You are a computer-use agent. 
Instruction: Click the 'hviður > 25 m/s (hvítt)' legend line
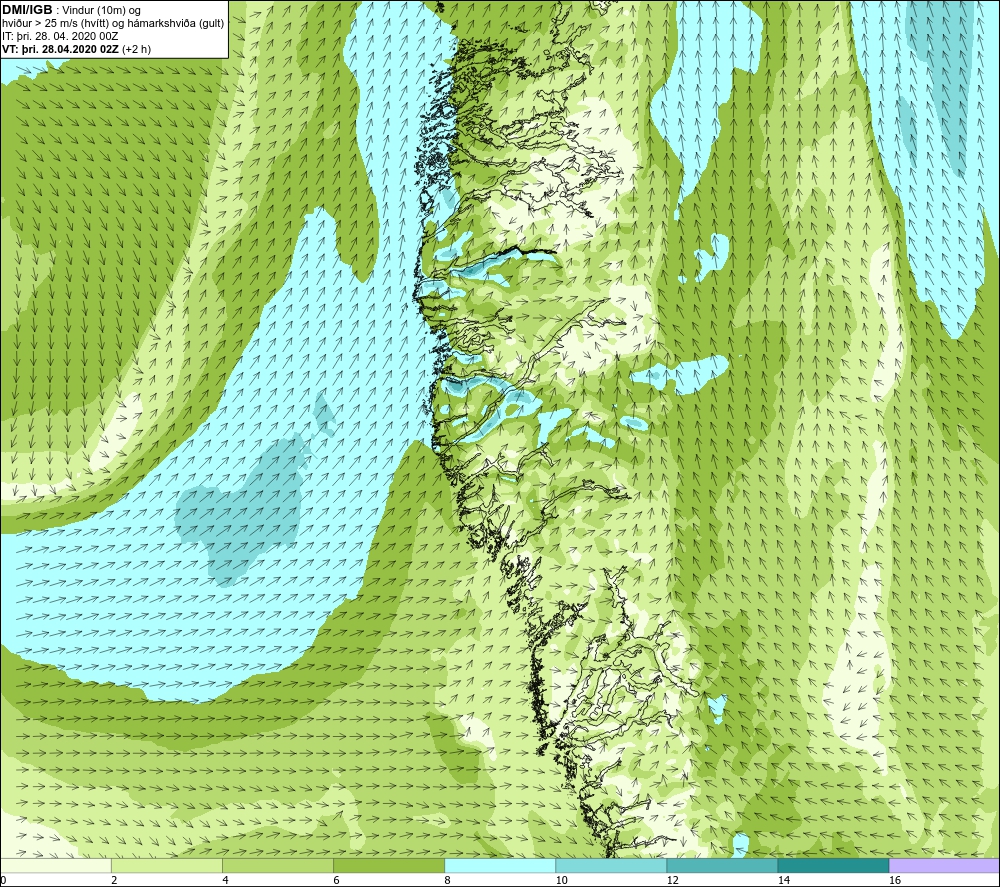53,24
